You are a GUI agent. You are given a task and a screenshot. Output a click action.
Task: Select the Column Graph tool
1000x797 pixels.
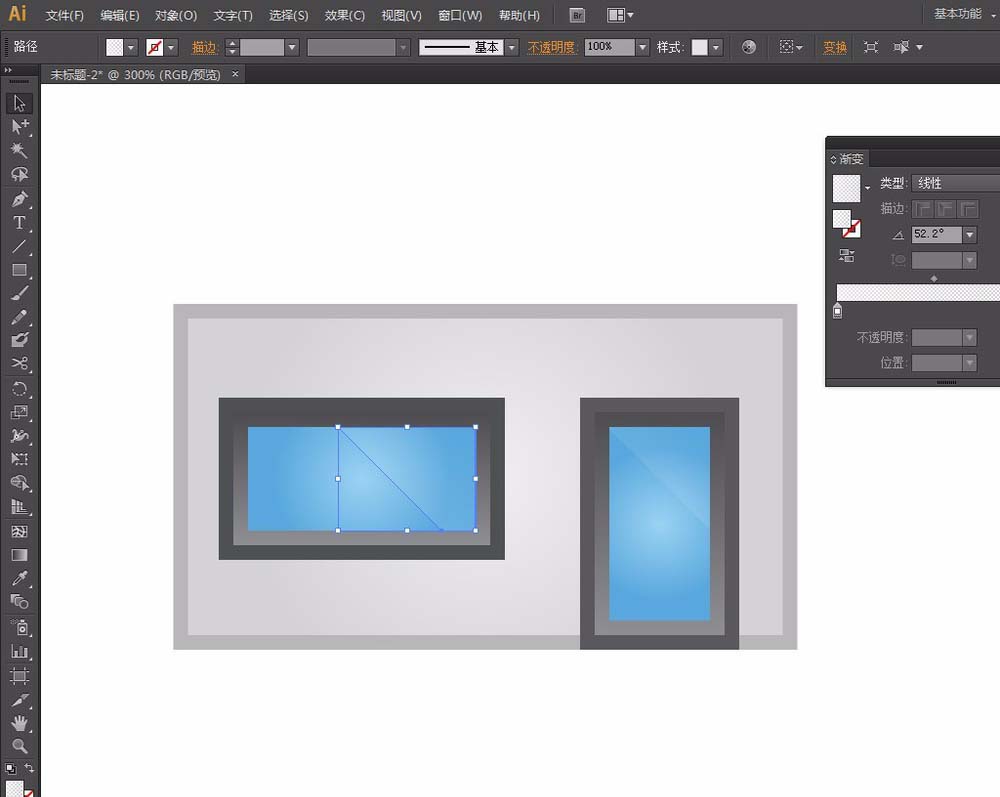[x=19, y=652]
